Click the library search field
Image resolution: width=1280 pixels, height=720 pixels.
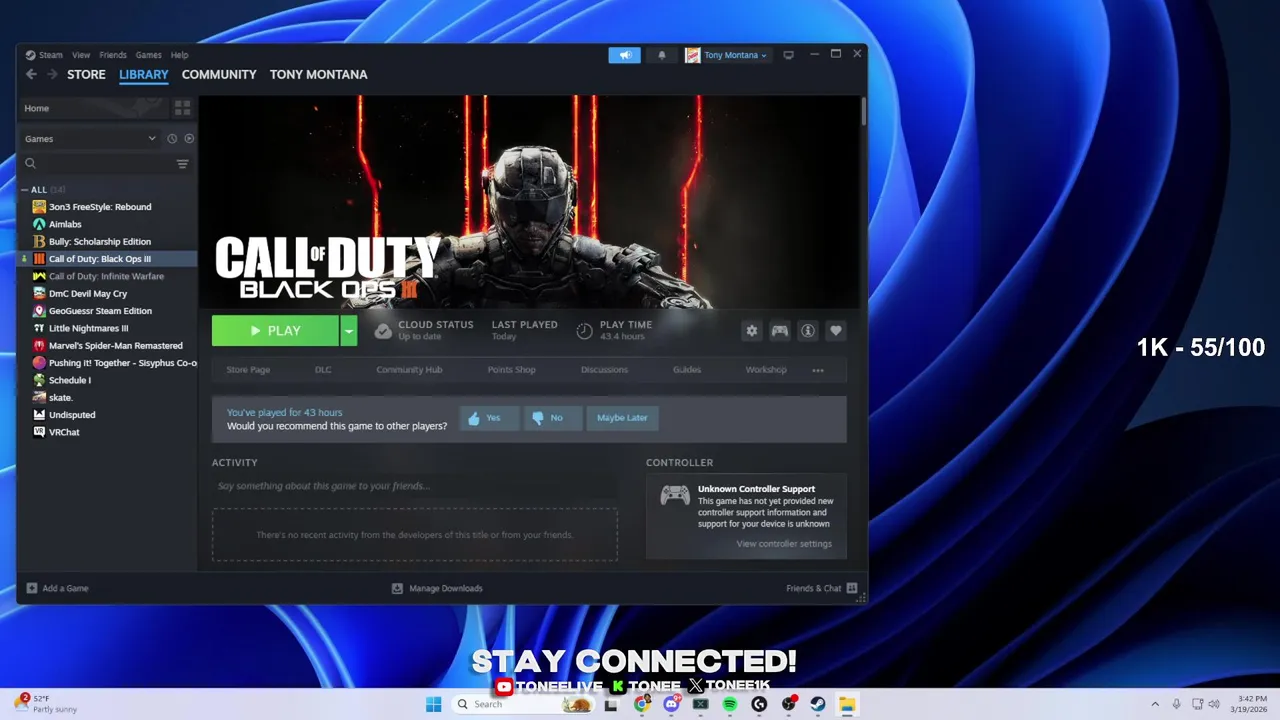pyautogui.click(x=97, y=164)
